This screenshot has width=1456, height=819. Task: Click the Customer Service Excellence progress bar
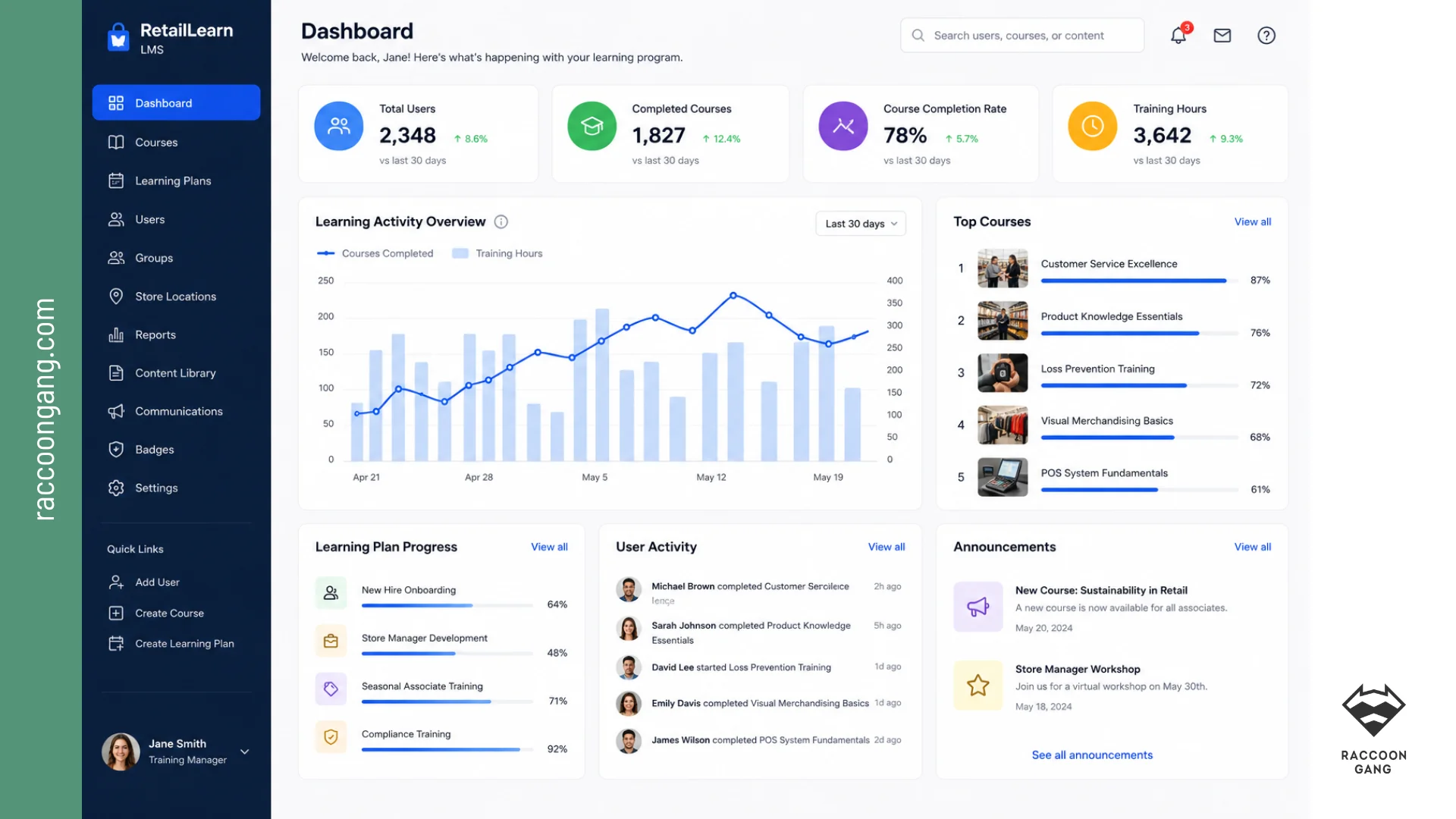coord(1139,281)
